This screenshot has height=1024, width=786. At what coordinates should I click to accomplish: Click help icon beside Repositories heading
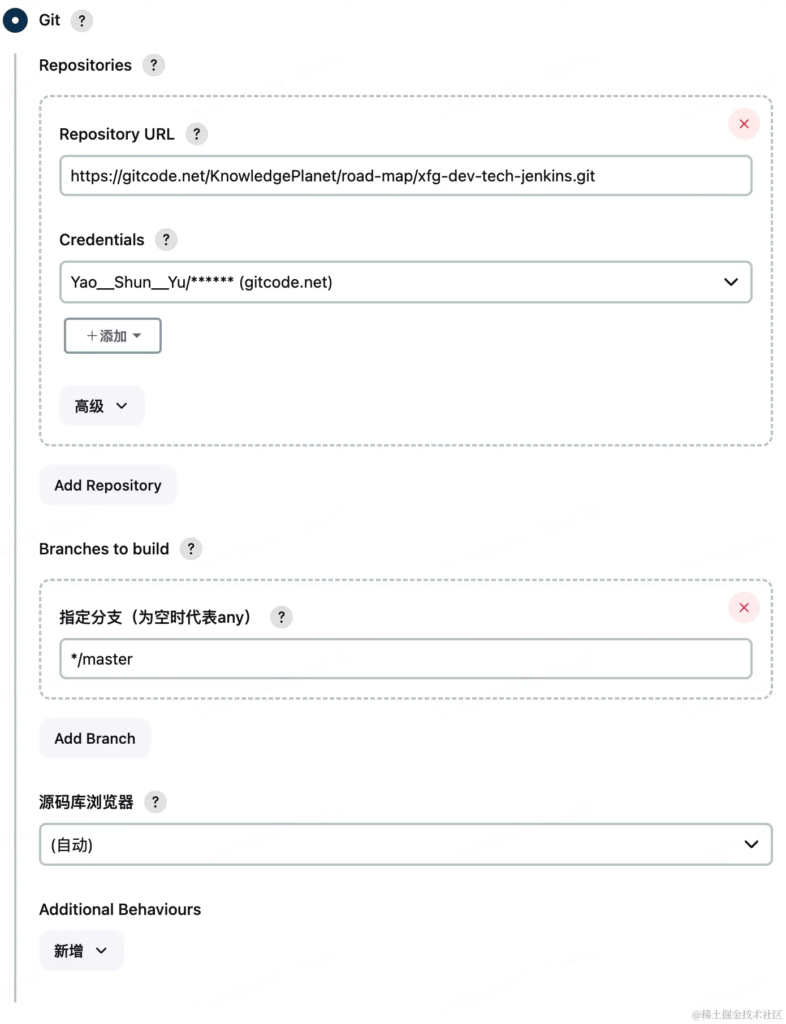coord(153,66)
